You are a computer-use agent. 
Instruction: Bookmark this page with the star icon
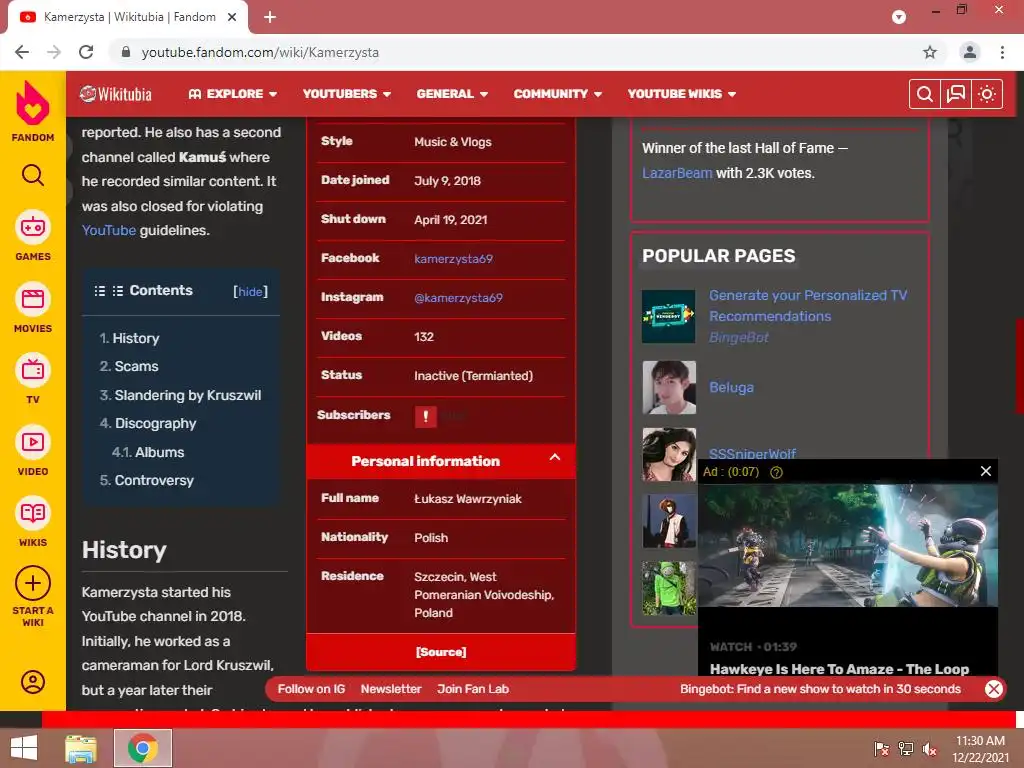930,52
